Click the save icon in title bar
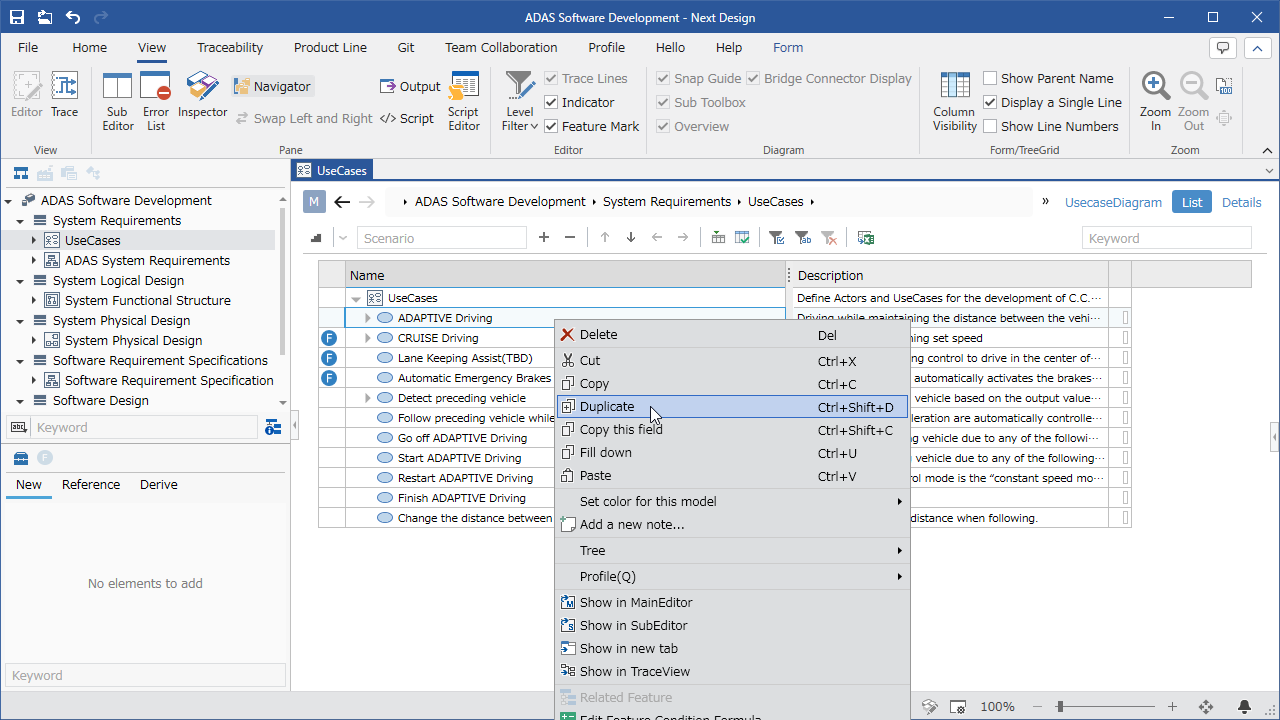Viewport: 1280px width, 720px height. (x=17, y=17)
